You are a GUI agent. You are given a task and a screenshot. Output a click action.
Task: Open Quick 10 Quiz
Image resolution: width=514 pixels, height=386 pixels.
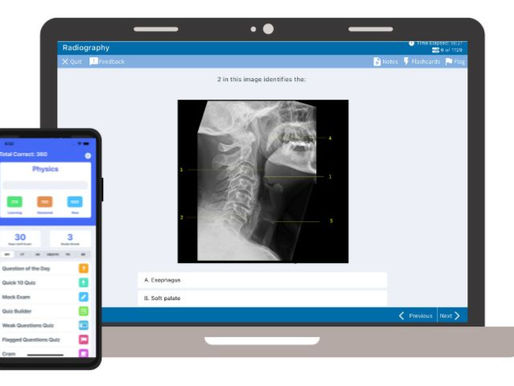45,283
